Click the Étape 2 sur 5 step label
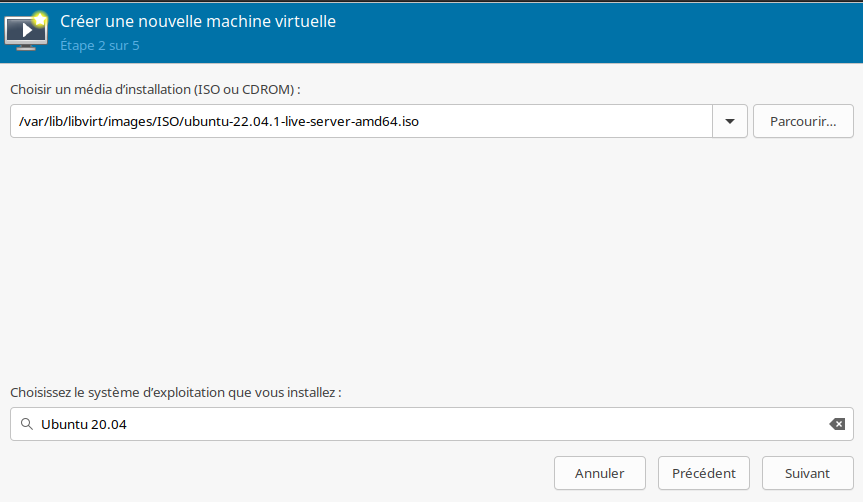The image size is (863, 502). [100, 46]
